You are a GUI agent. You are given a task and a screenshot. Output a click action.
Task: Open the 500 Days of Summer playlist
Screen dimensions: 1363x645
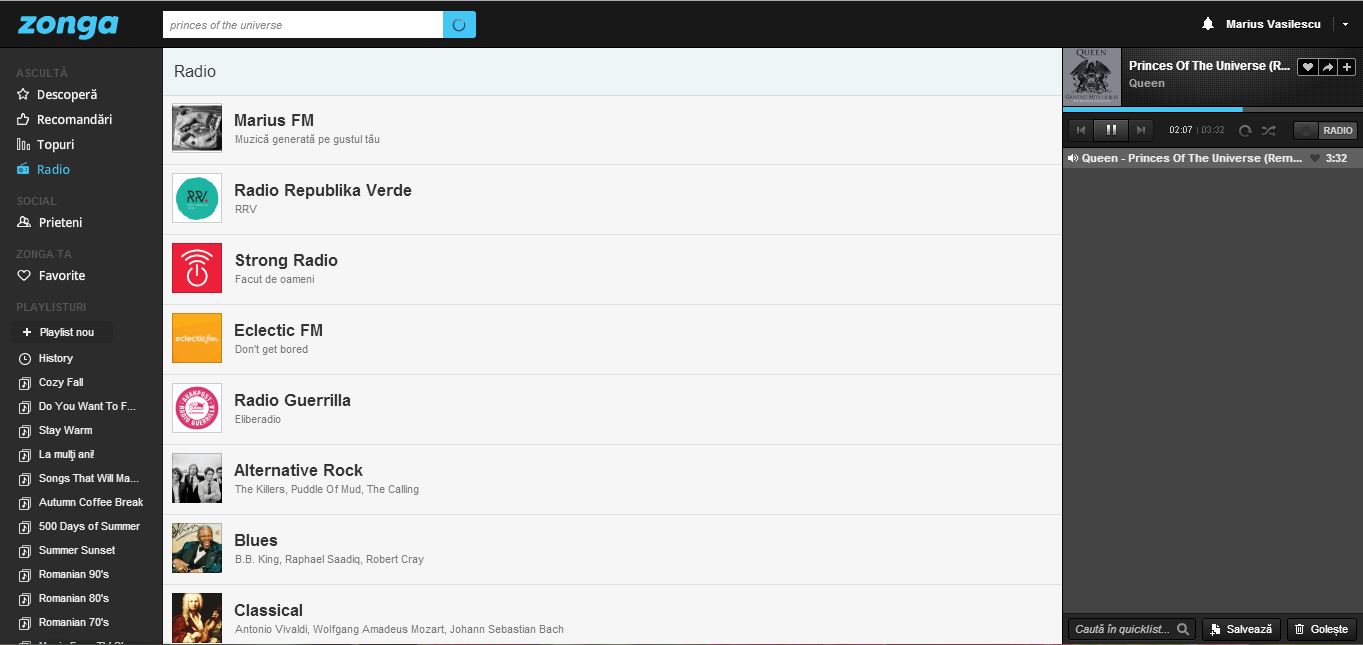tap(79, 526)
